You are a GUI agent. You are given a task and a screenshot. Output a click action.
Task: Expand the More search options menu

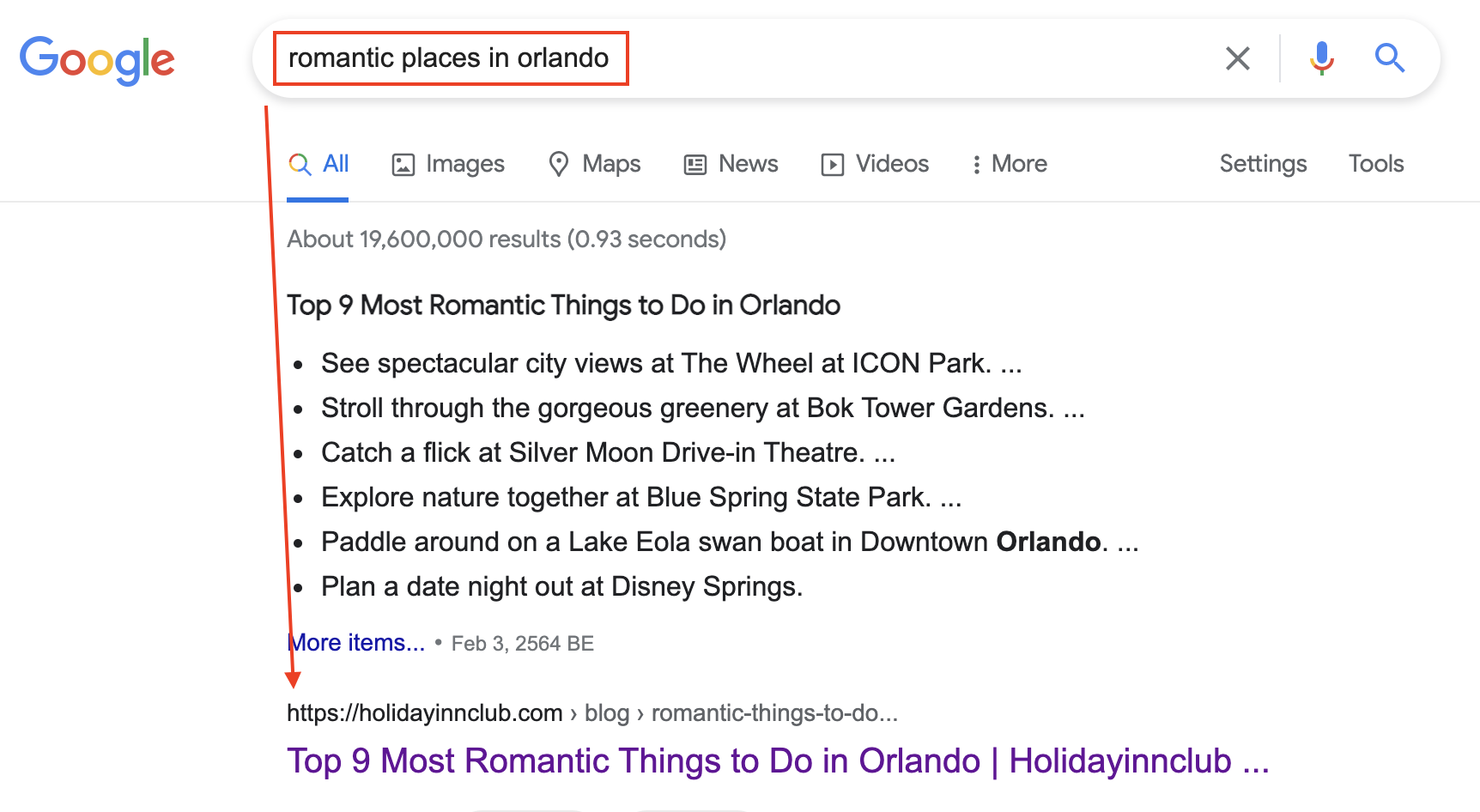1009,164
